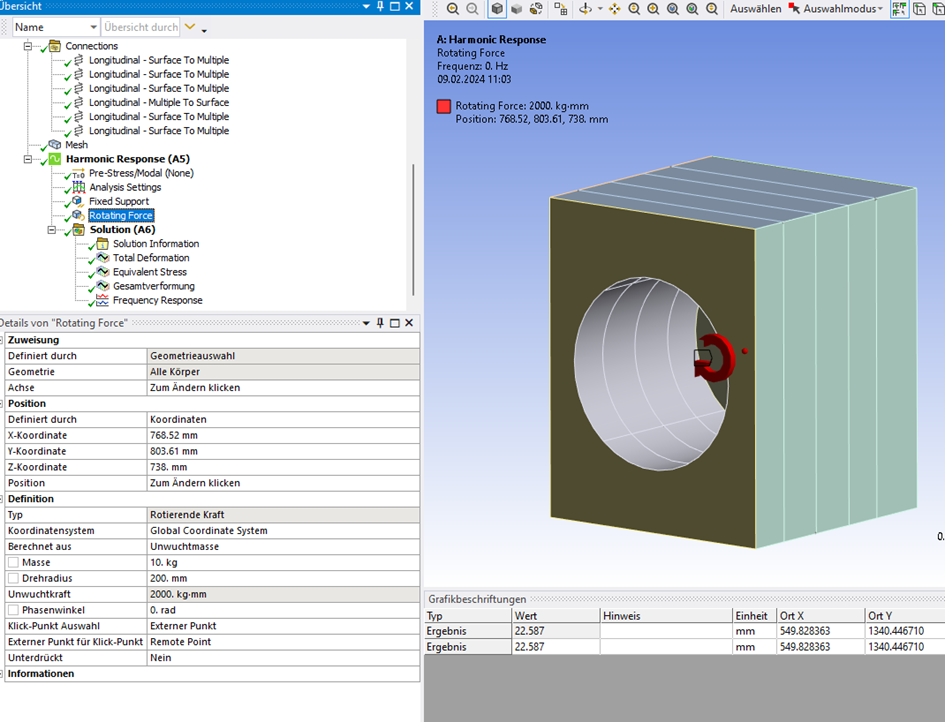The height and width of the screenshot is (722, 945).
Task: Tick the Phasenwinkel parameter checkbox
Action: [13, 610]
